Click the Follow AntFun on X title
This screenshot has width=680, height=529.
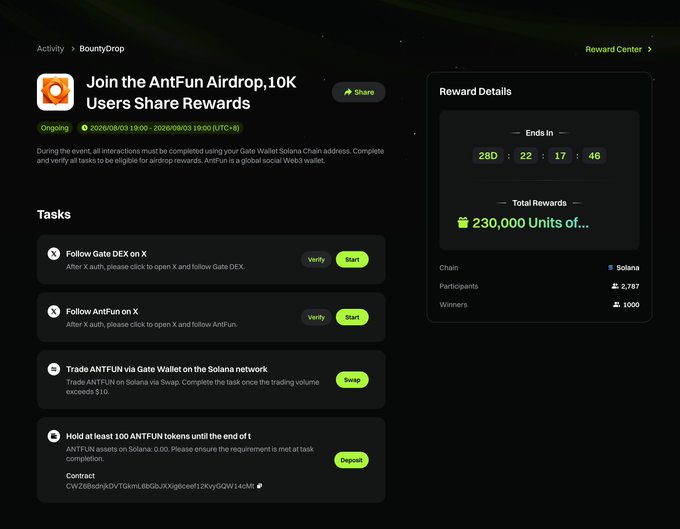click(102, 311)
